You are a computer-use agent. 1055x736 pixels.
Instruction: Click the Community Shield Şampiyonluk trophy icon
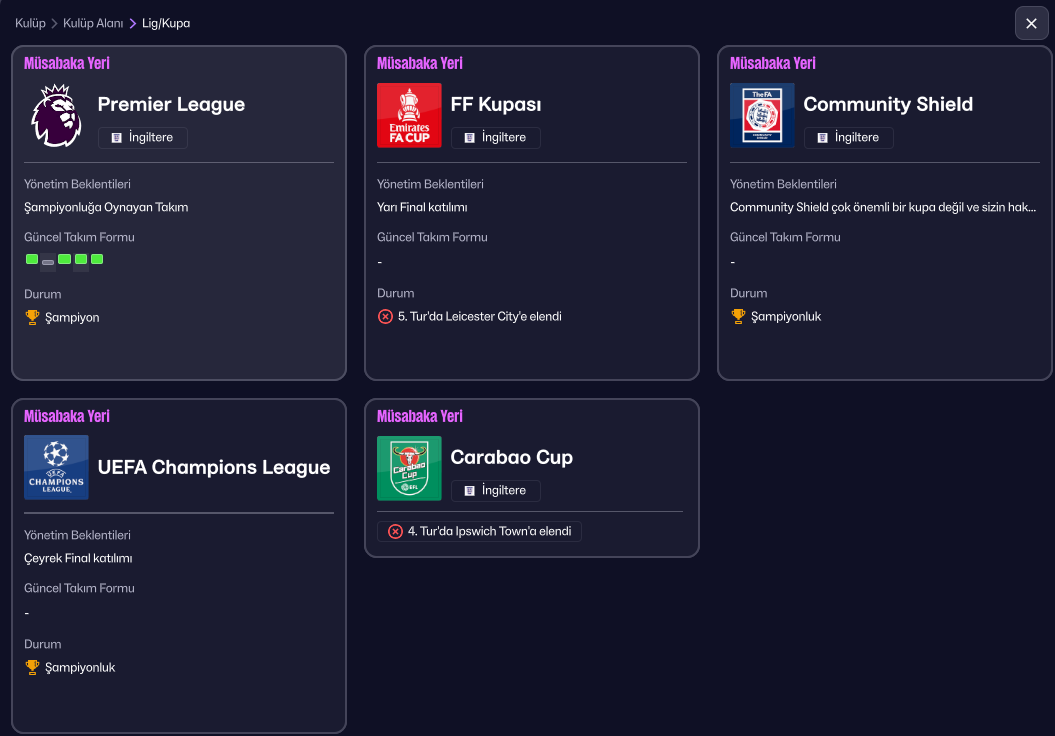738,316
